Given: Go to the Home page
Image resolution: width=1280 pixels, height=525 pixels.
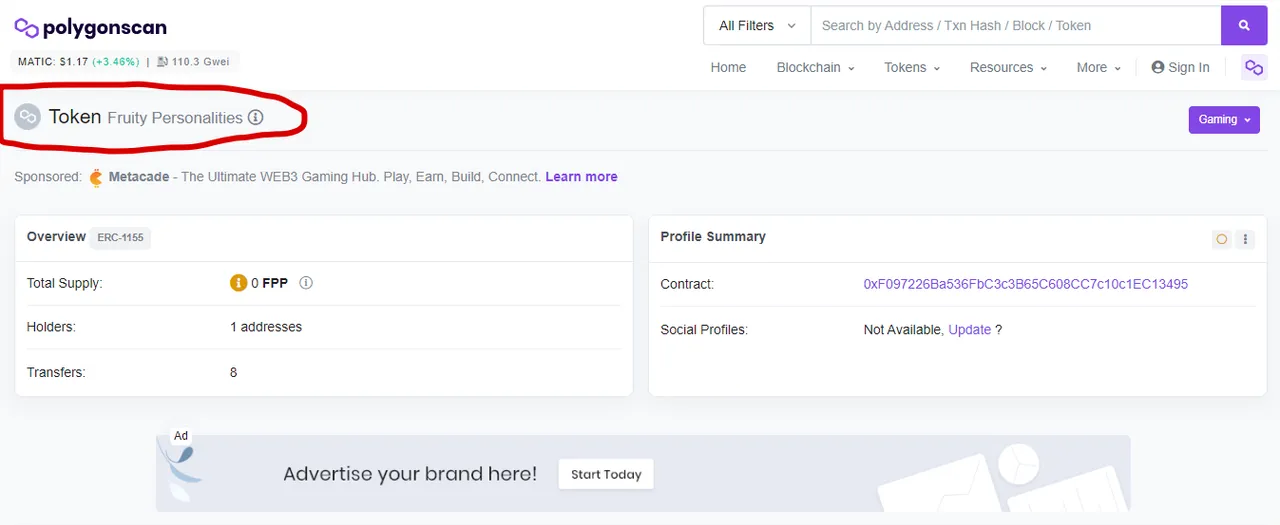Looking at the screenshot, I should tap(728, 67).
